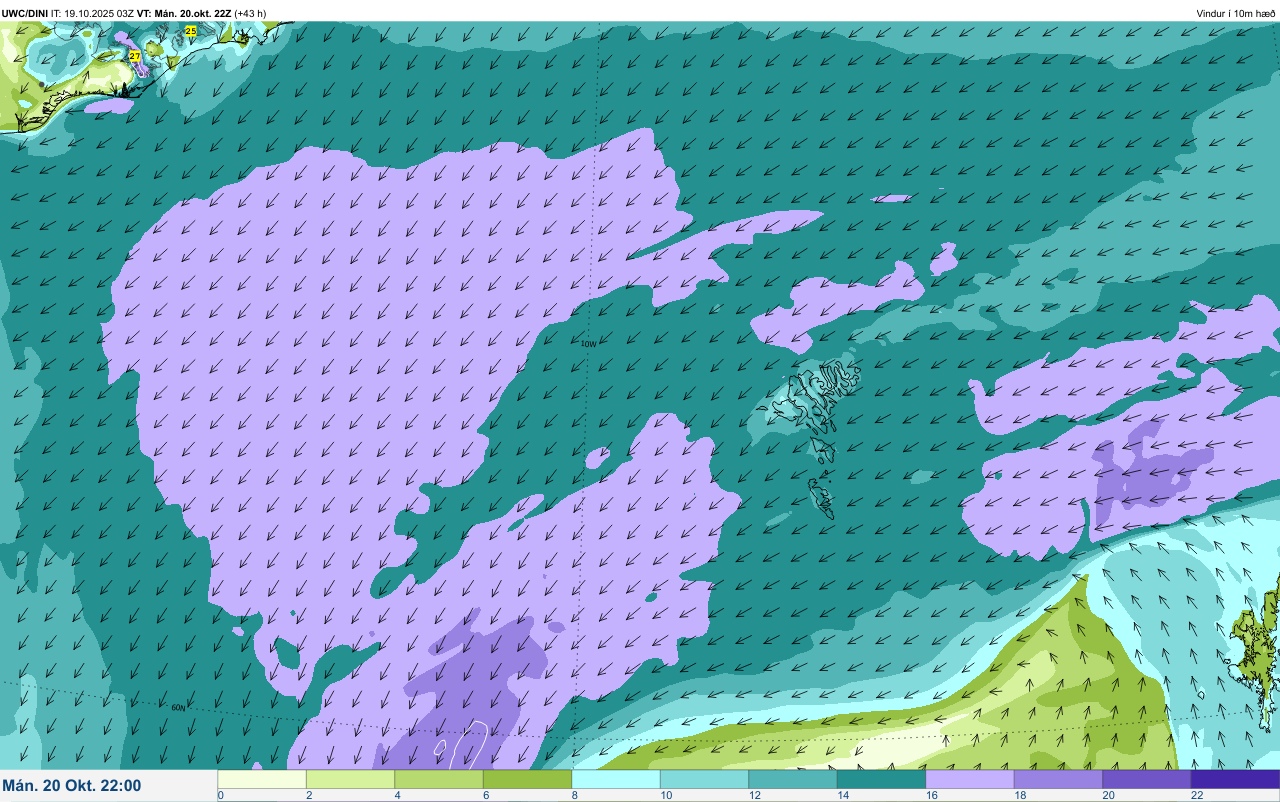
Task: Click the legend scale value 0
Action: [x=220, y=795]
